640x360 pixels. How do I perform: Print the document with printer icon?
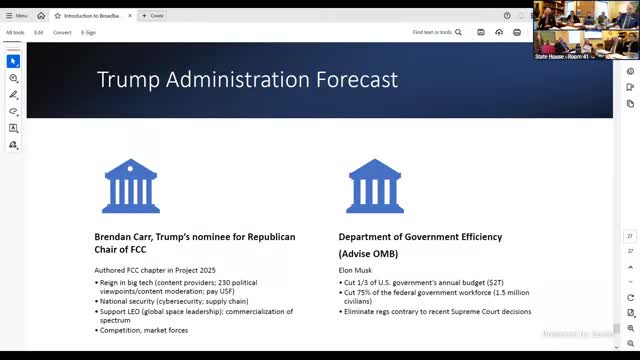tap(517, 32)
